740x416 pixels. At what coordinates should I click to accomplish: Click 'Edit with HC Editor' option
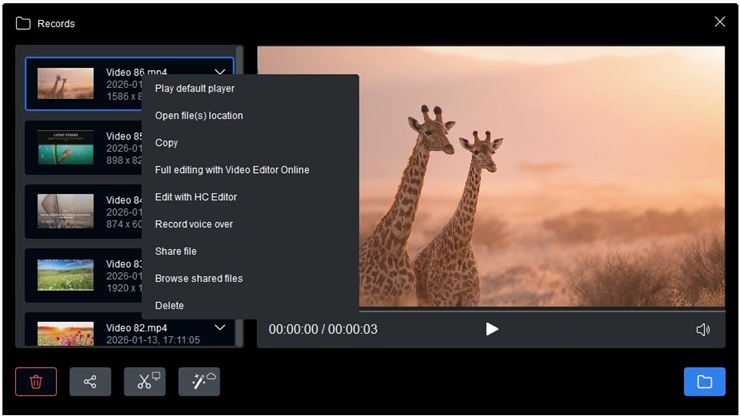pos(196,197)
